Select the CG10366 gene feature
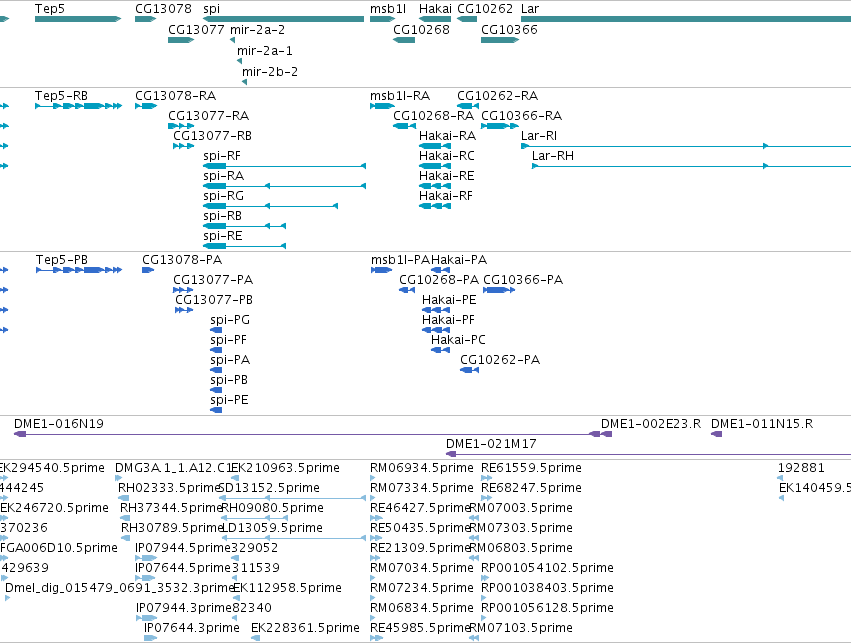 pos(500,40)
